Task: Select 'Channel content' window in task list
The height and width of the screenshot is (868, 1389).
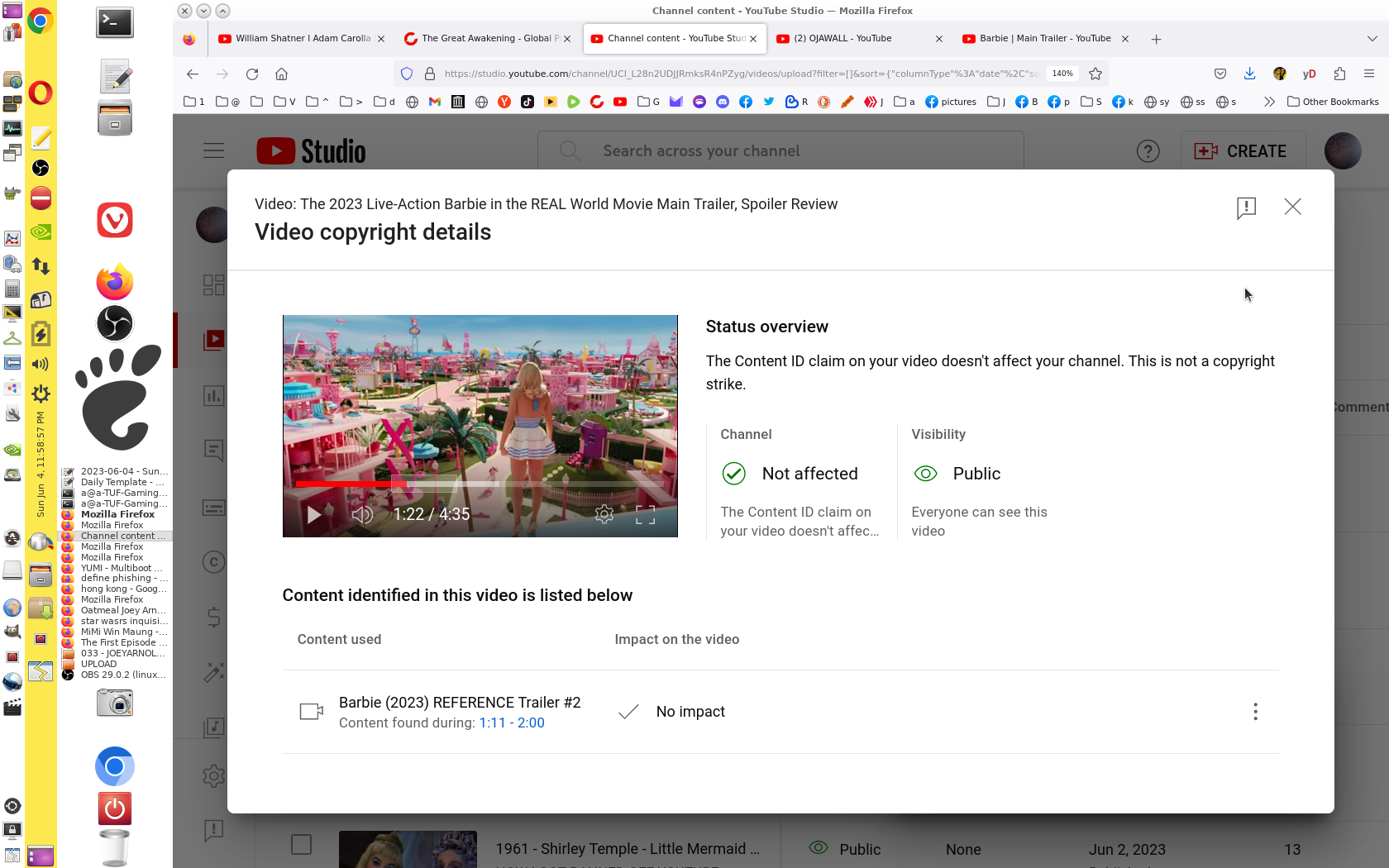Action: (116, 536)
